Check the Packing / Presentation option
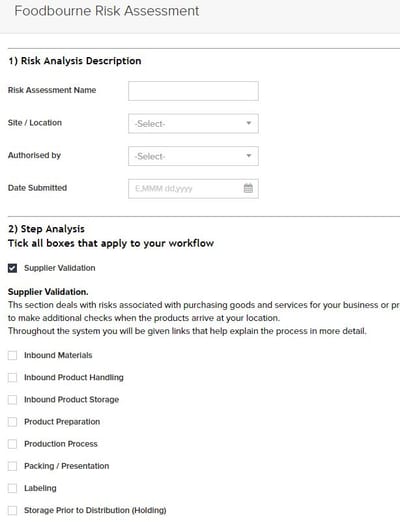The width and height of the screenshot is (400, 522). point(12,466)
